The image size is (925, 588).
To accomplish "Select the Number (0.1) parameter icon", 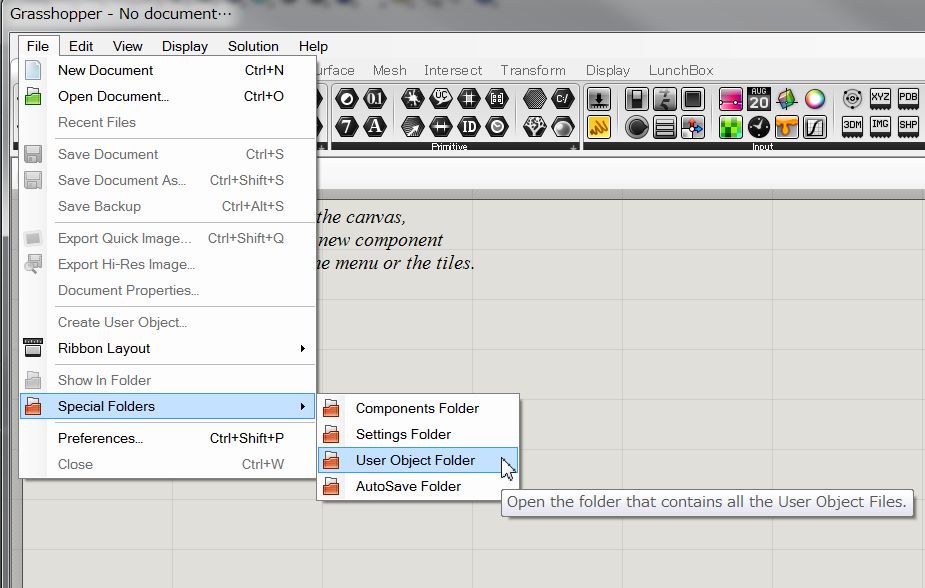I will (375, 98).
